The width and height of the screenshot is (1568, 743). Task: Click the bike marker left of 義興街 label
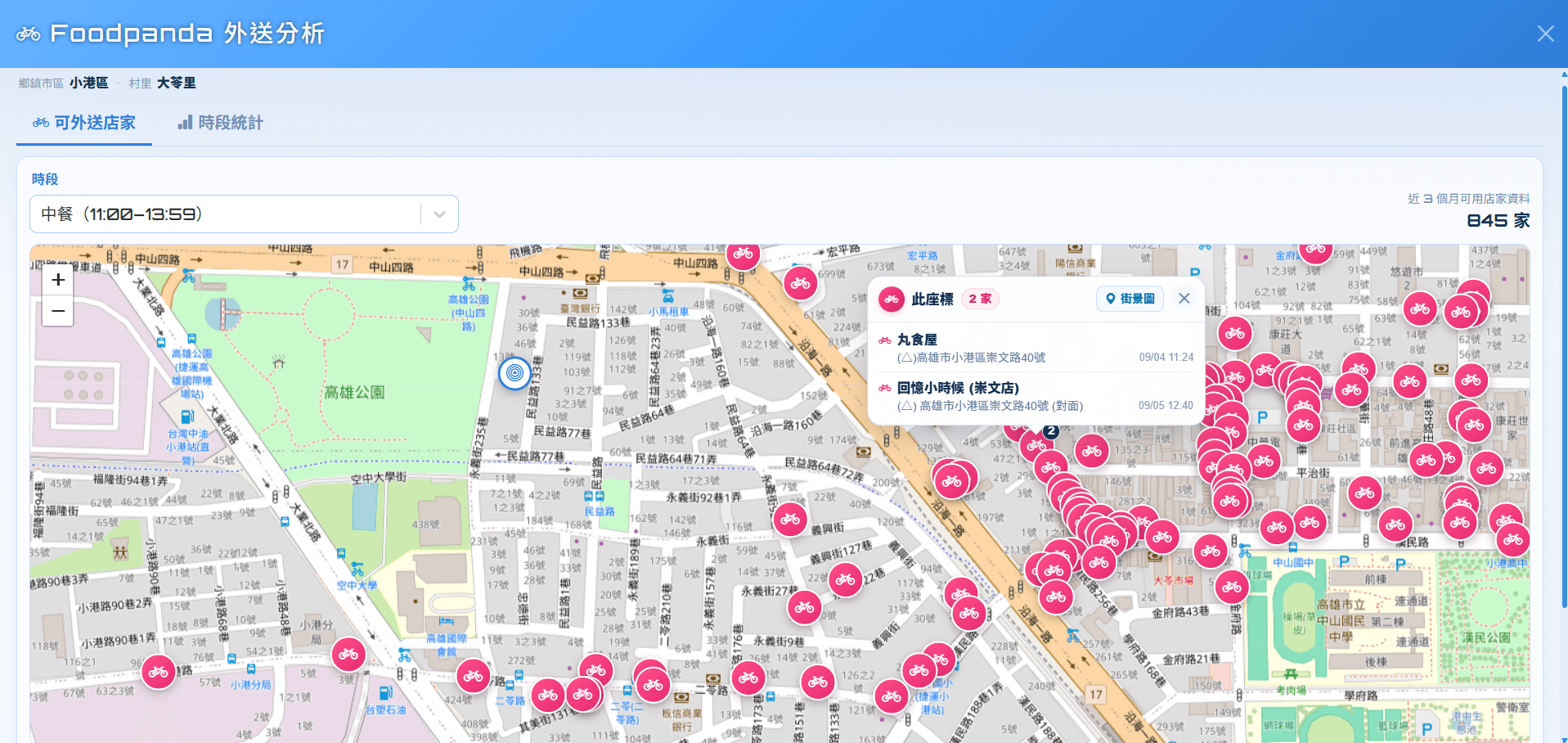(790, 520)
